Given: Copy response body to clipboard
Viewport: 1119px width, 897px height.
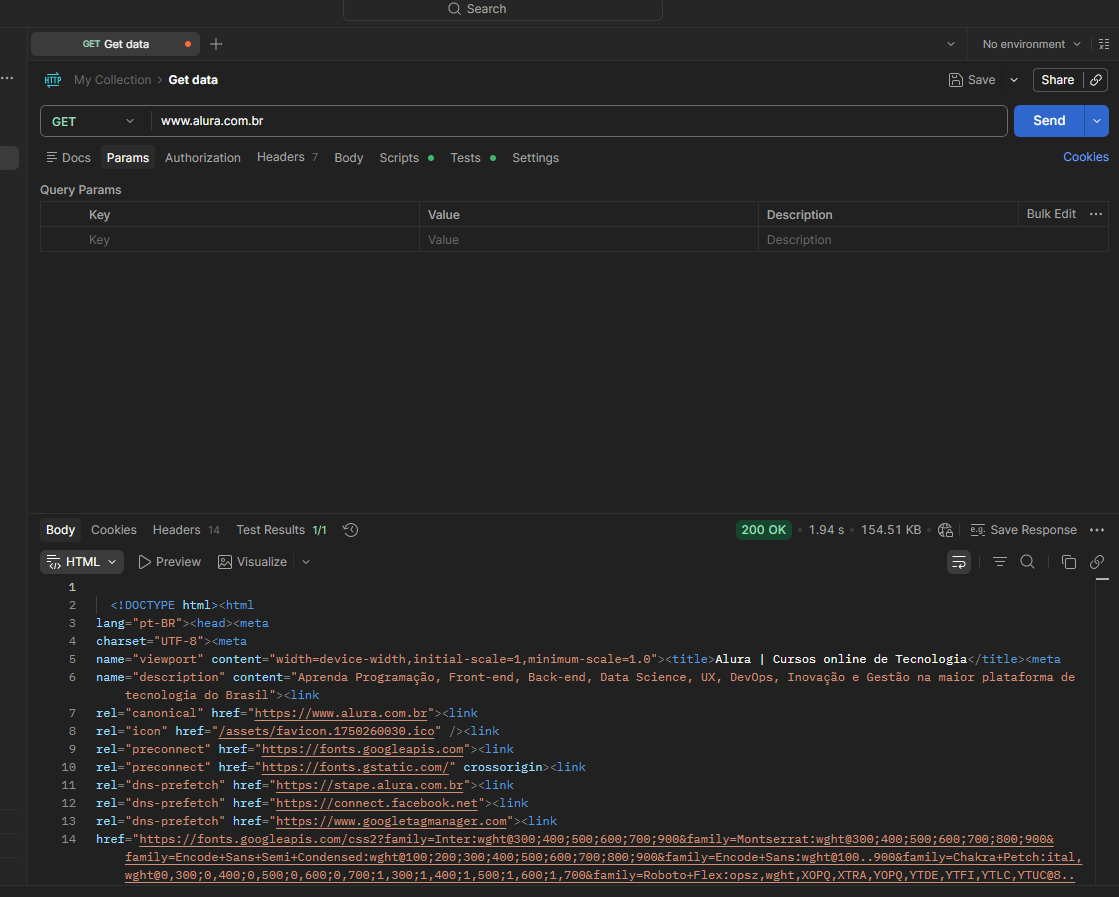Looking at the screenshot, I should [1068, 562].
